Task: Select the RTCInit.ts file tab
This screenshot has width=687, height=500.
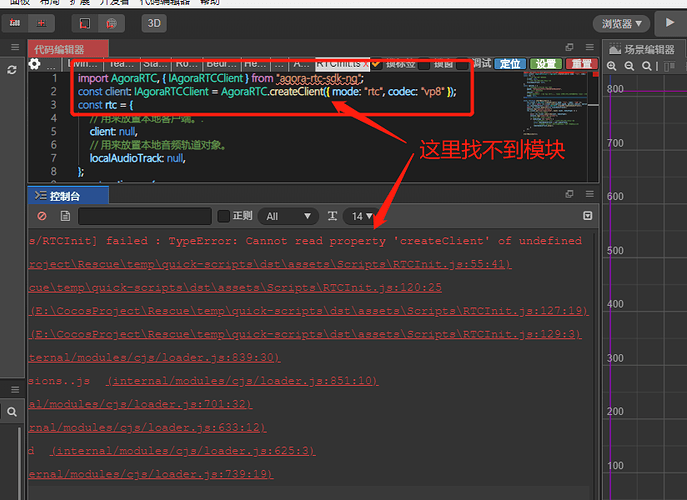Action: [x=338, y=64]
